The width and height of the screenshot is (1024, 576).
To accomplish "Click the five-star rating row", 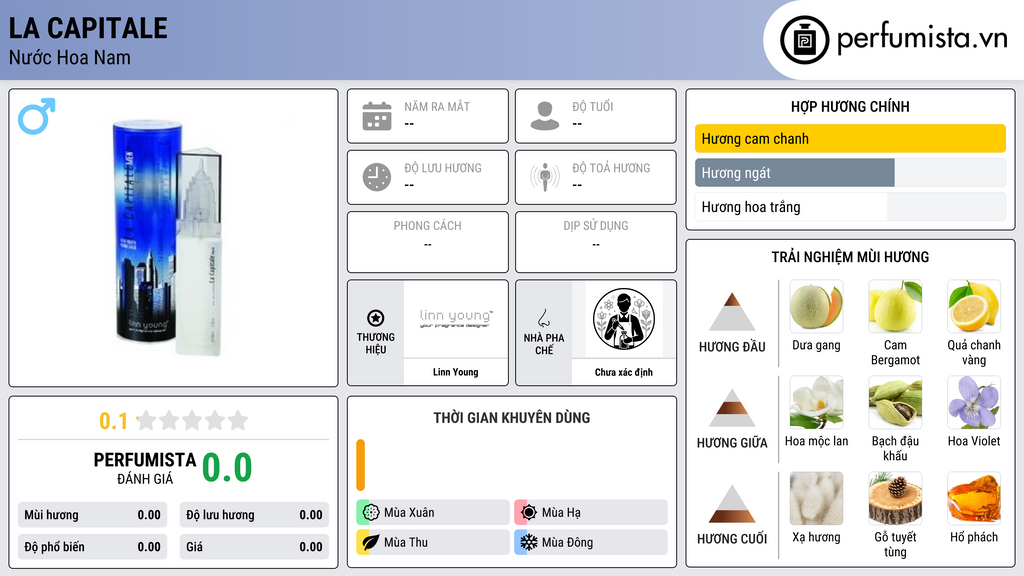I will (192, 420).
